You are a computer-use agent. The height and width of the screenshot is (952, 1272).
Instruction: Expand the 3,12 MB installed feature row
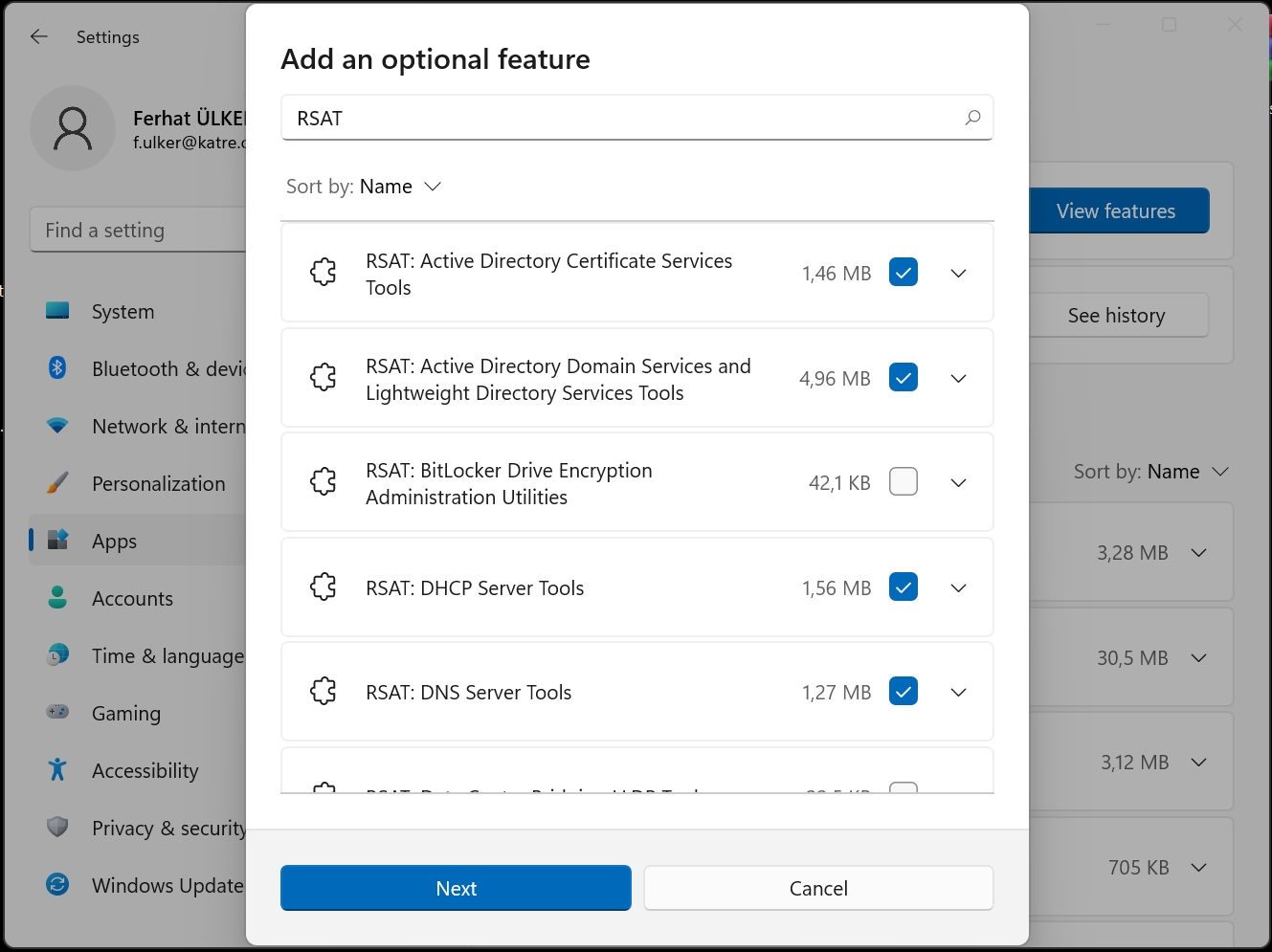pos(1198,763)
